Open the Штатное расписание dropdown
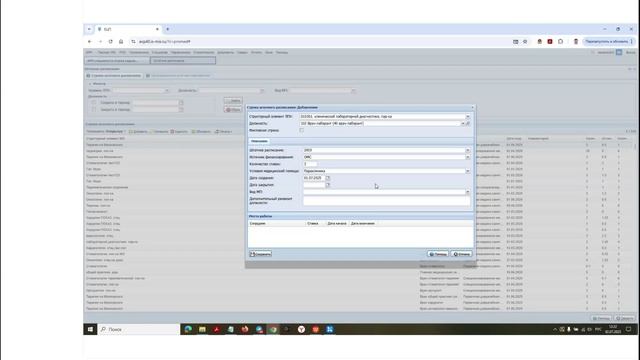640x360 pixels. pyautogui.click(x=468, y=150)
